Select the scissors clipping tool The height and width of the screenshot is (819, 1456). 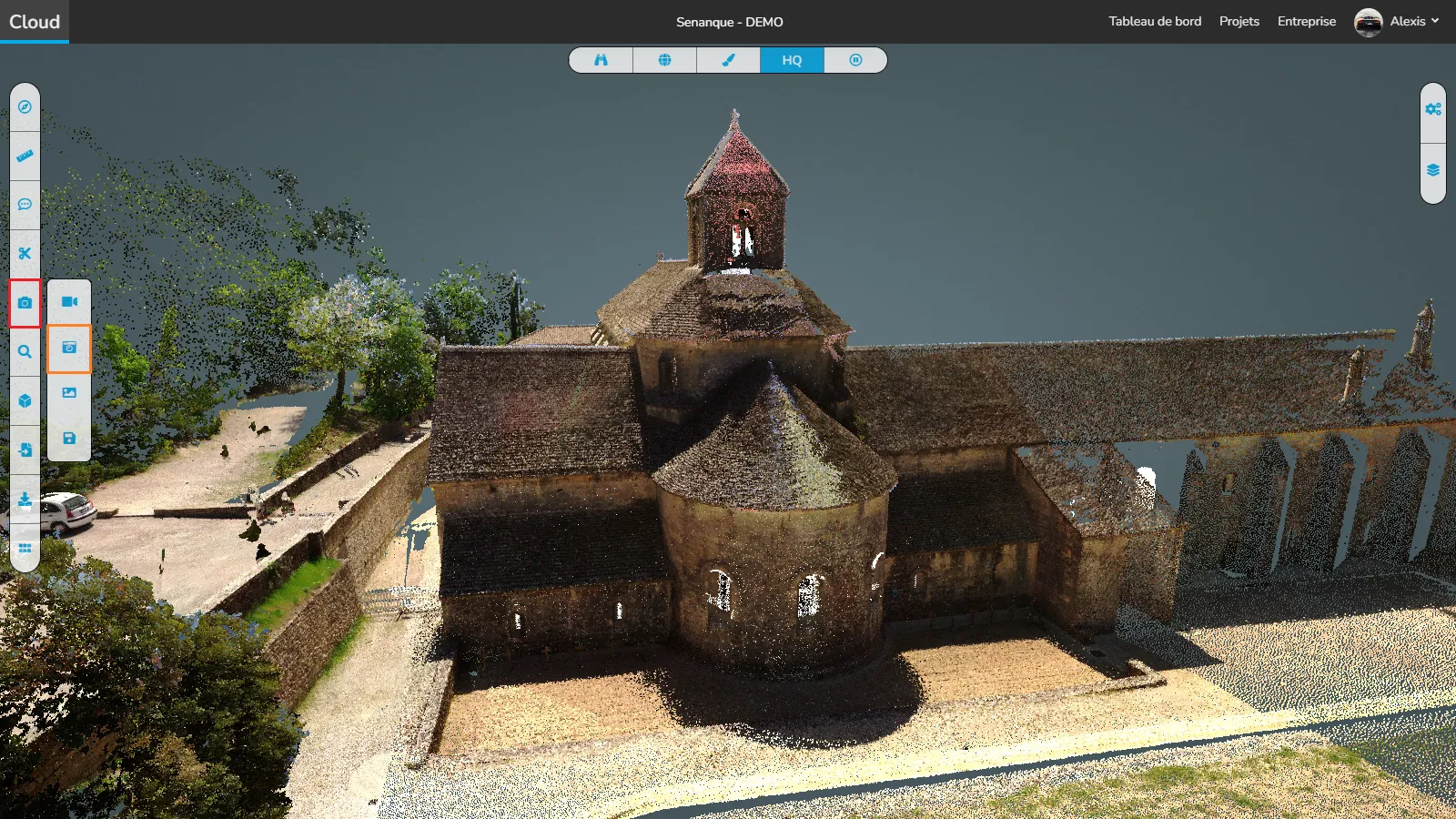coord(25,254)
